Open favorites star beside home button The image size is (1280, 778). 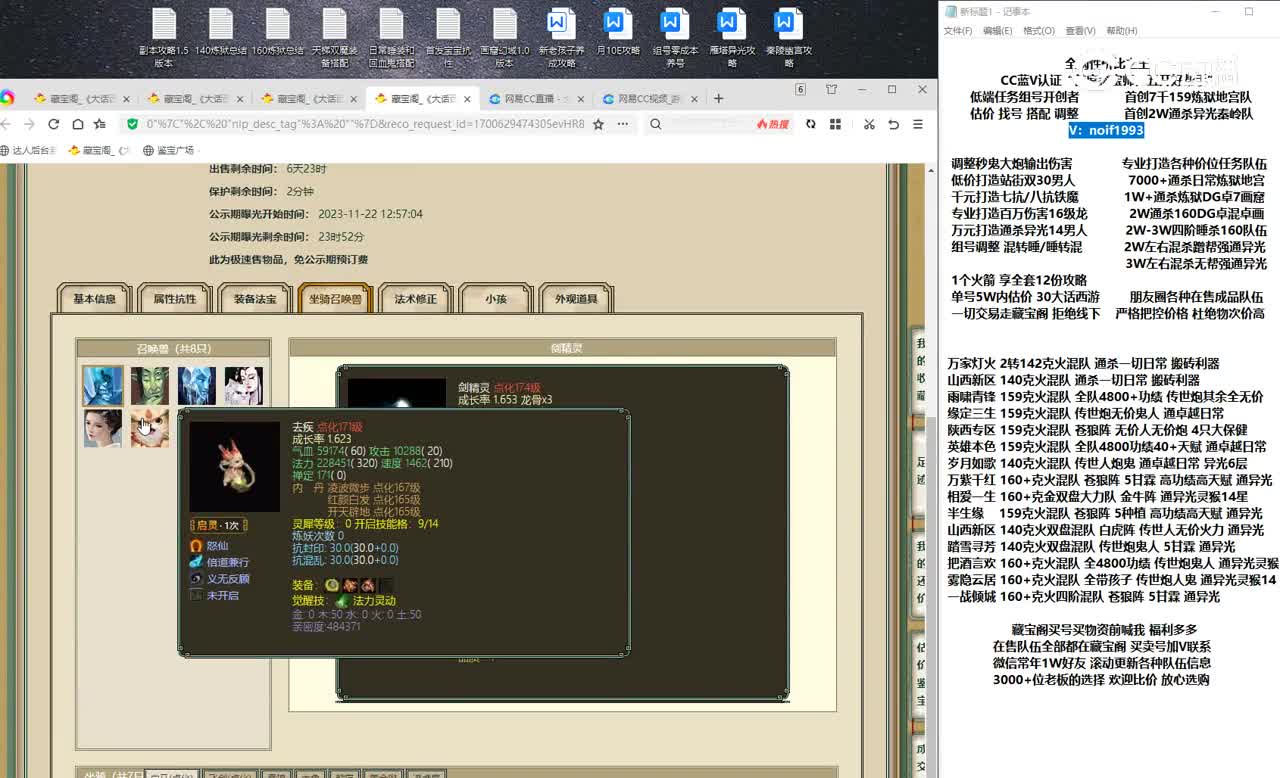click(100, 124)
